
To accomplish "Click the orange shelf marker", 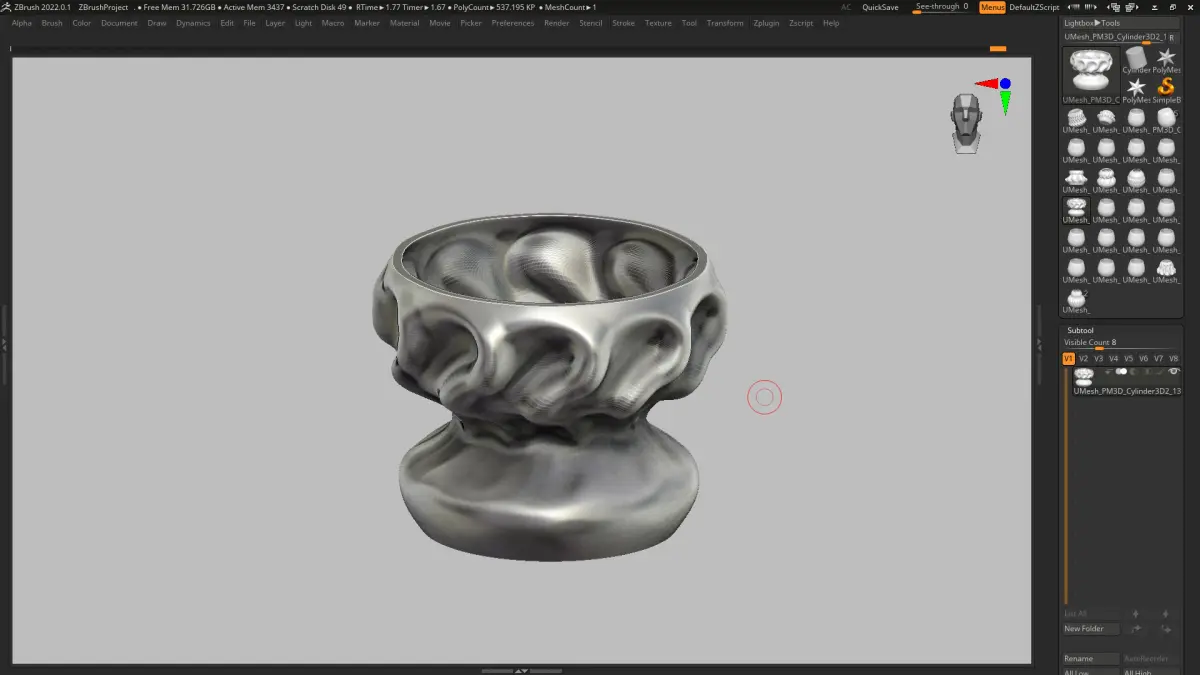I will coord(997,48).
